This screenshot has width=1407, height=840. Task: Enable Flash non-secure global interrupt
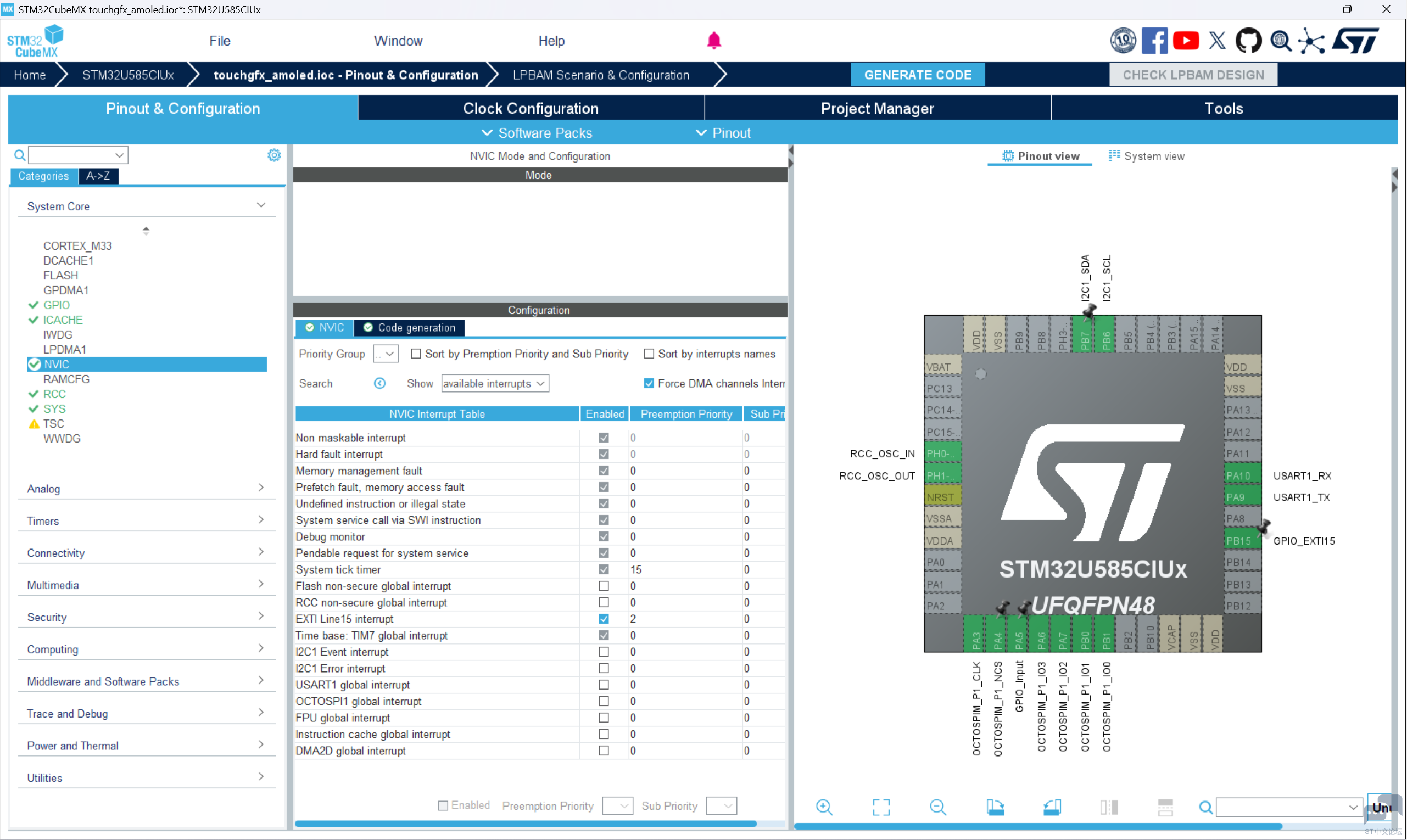(604, 586)
